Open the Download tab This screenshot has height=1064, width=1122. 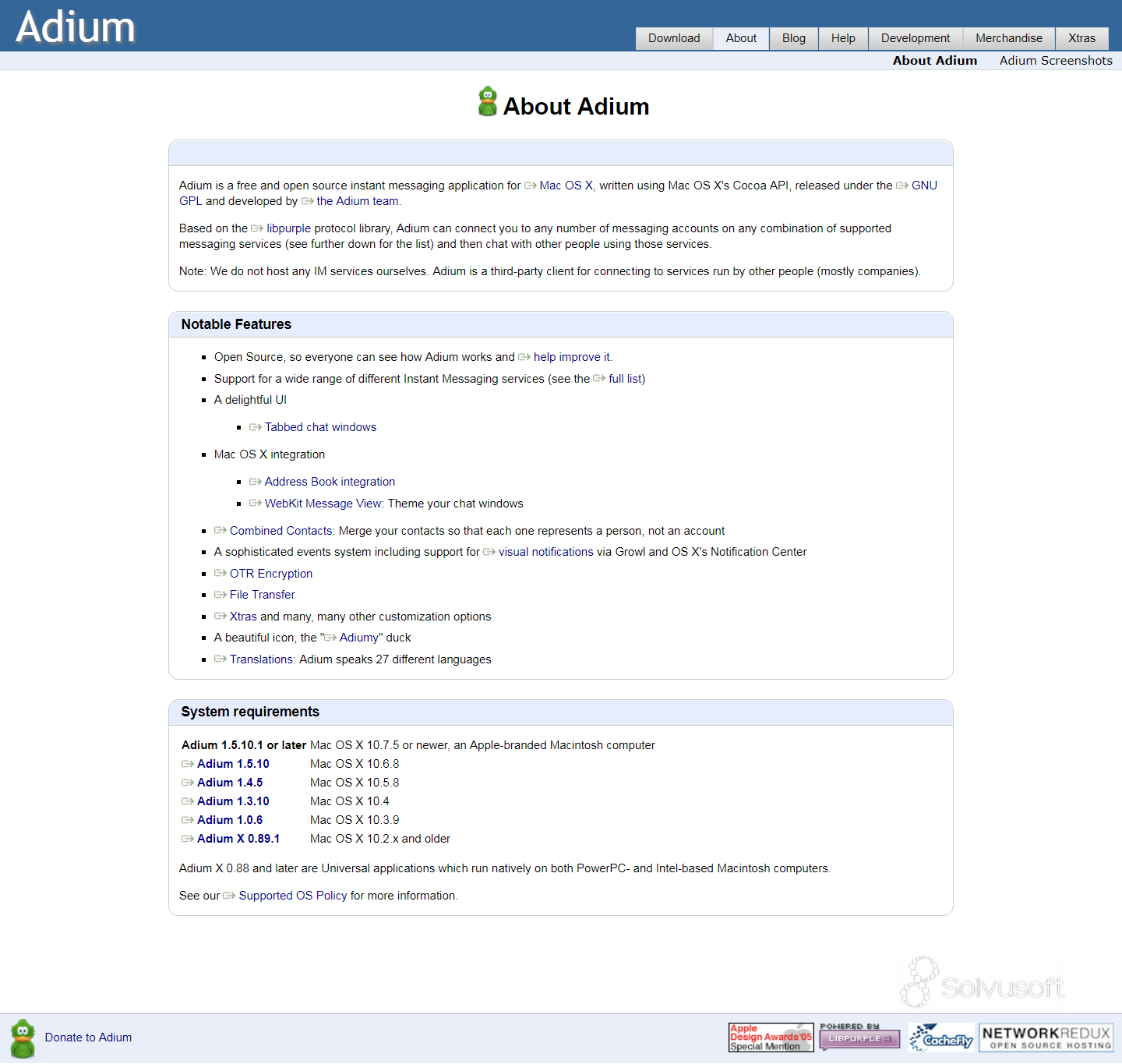coord(674,38)
